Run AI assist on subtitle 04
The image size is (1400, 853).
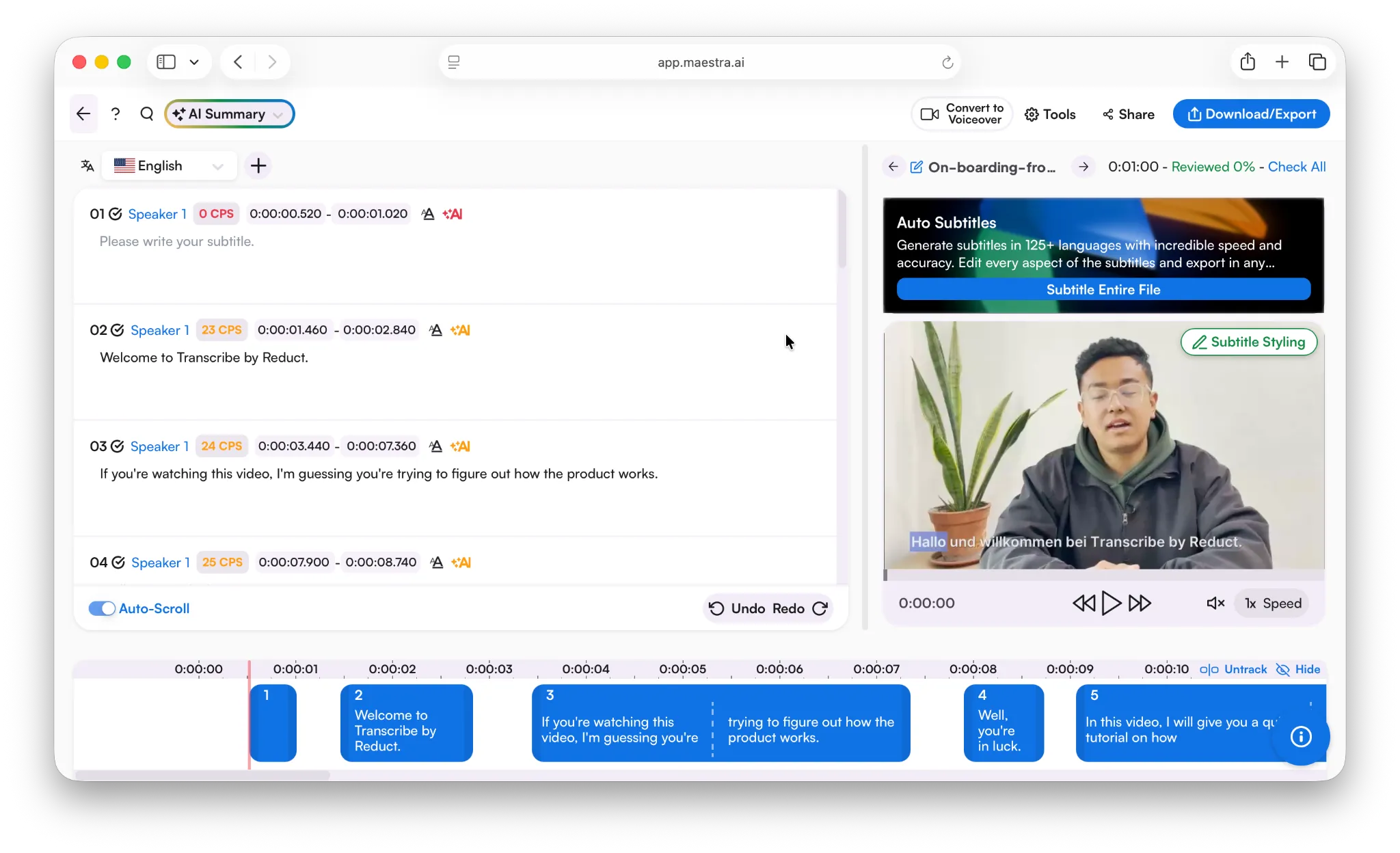(461, 563)
